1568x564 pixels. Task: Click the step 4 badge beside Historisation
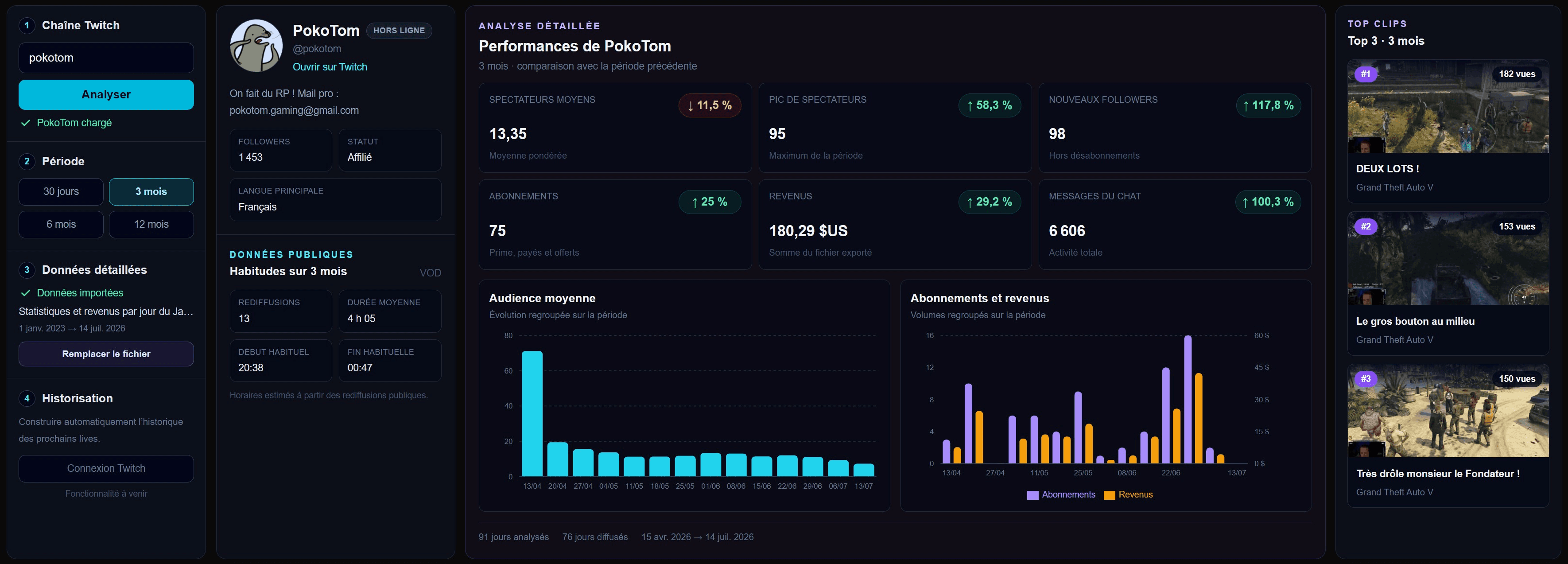[27, 398]
